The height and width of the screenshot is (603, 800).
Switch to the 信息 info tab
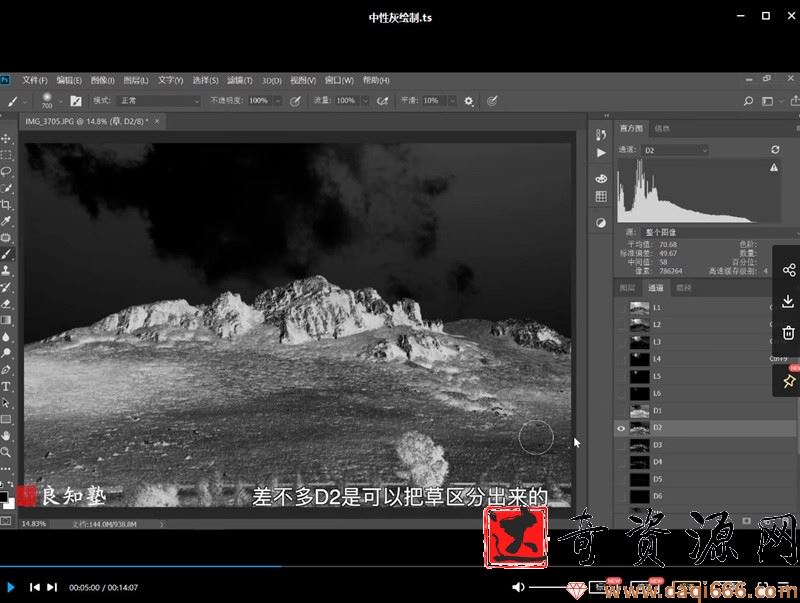662,129
